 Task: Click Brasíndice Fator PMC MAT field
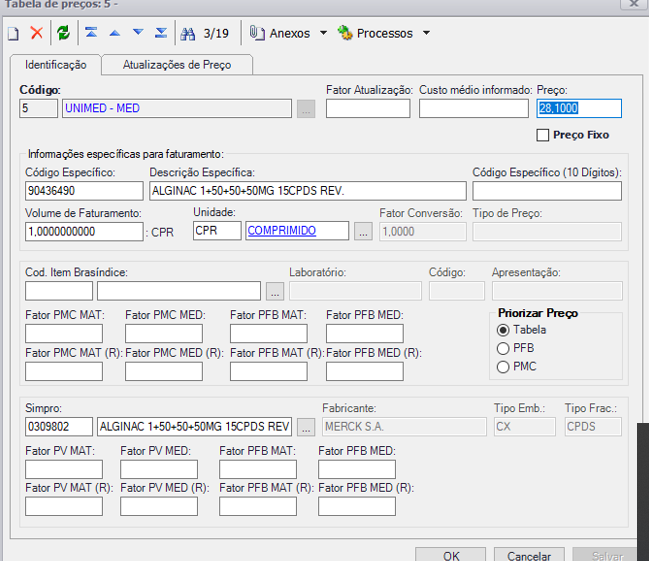pyautogui.click(x=64, y=333)
